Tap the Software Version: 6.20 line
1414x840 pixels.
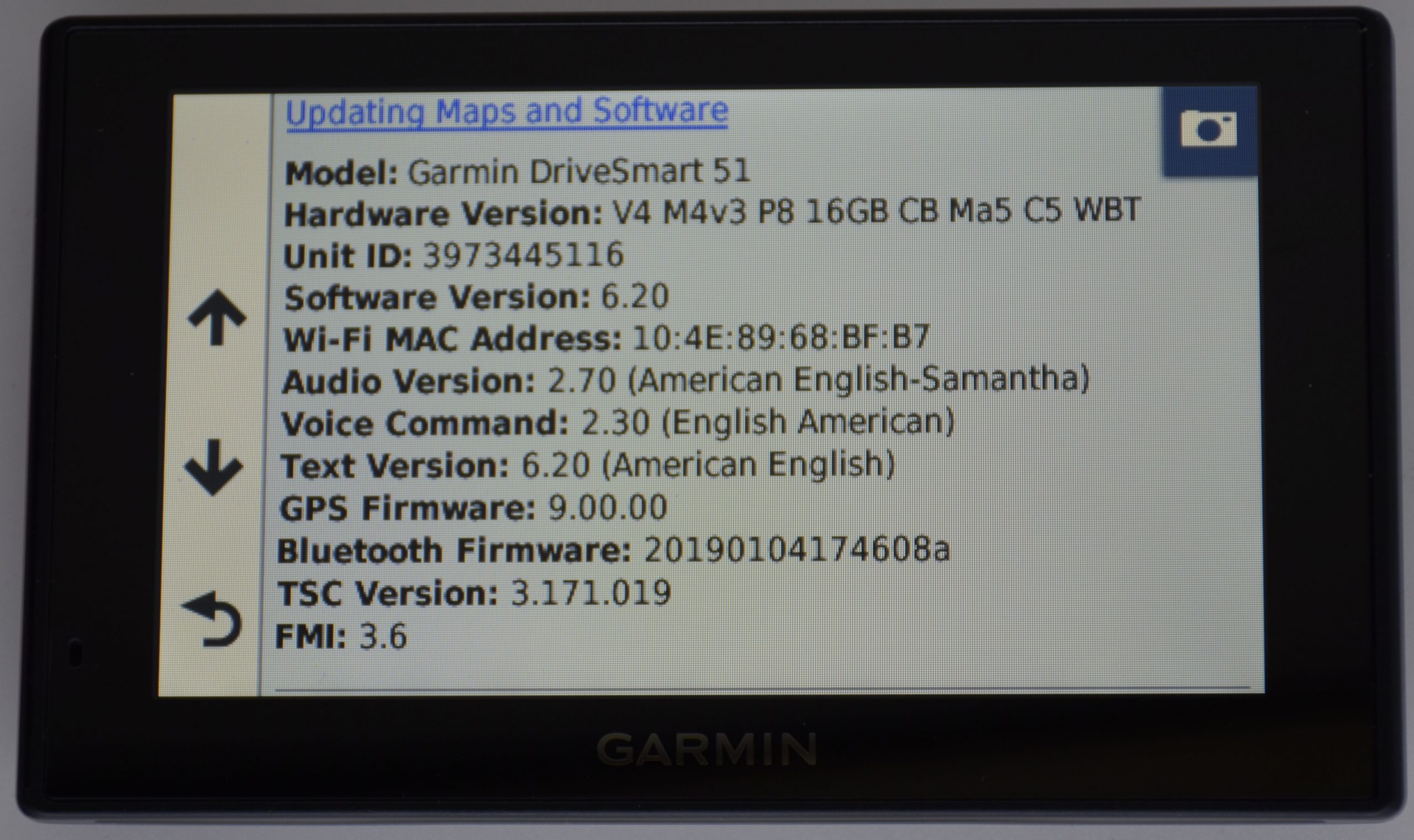pos(476,297)
